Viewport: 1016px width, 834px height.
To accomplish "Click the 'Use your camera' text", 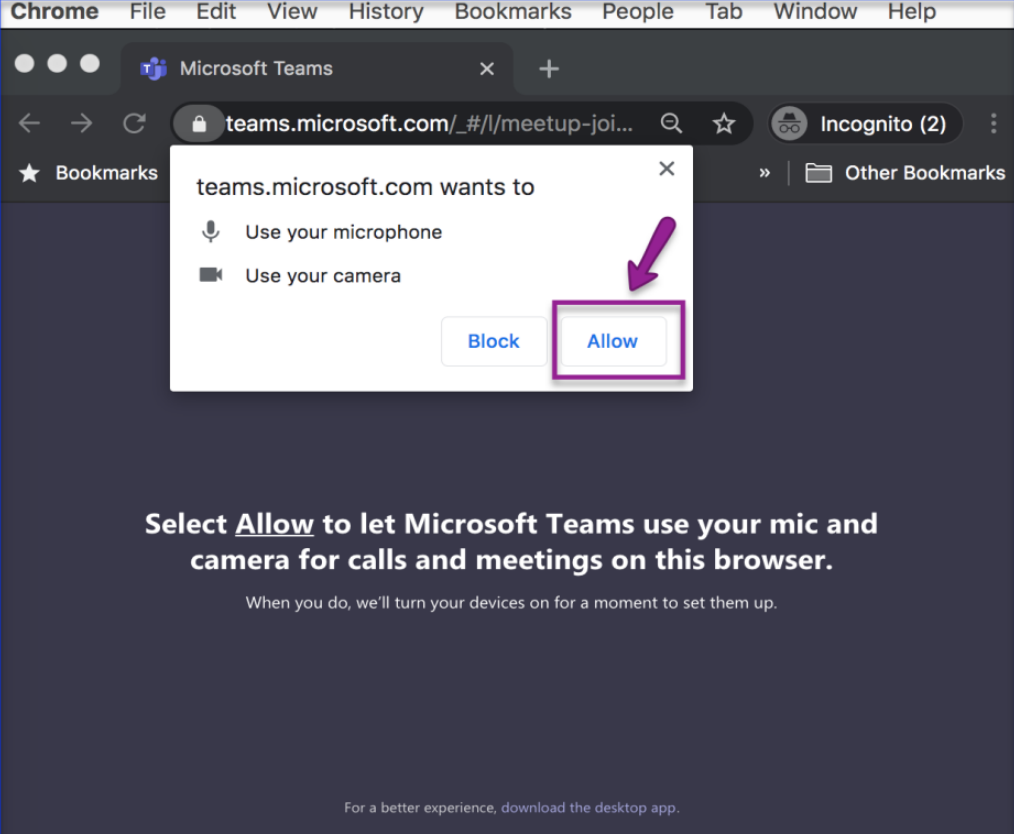I will coord(323,275).
